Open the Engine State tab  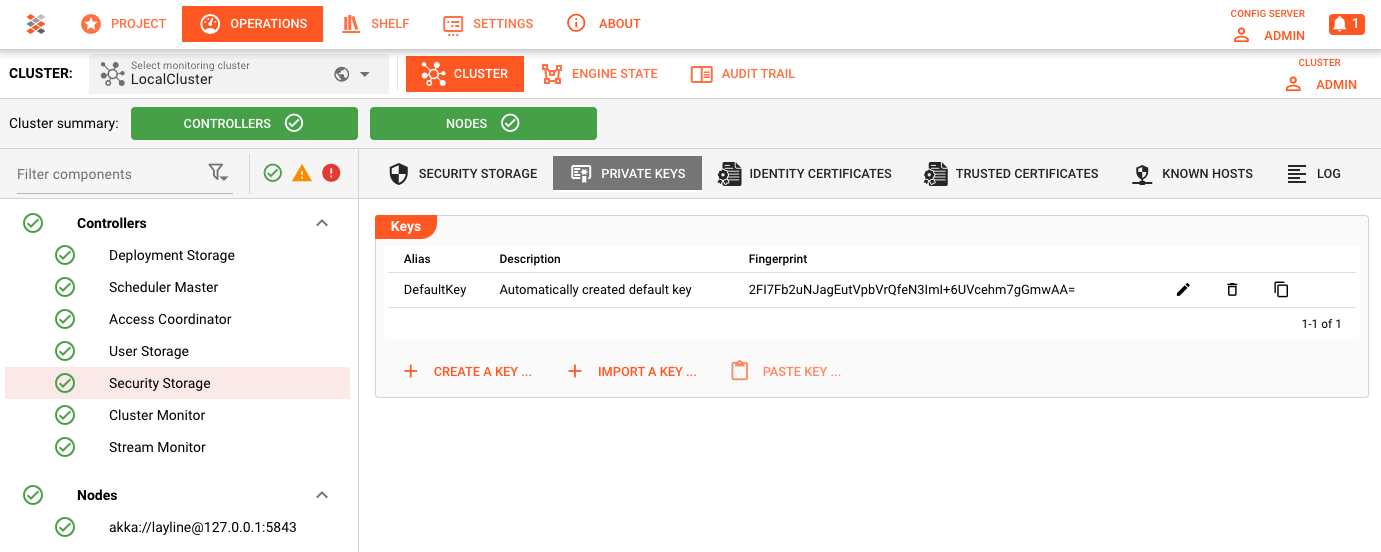pyautogui.click(x=600, y=74)
